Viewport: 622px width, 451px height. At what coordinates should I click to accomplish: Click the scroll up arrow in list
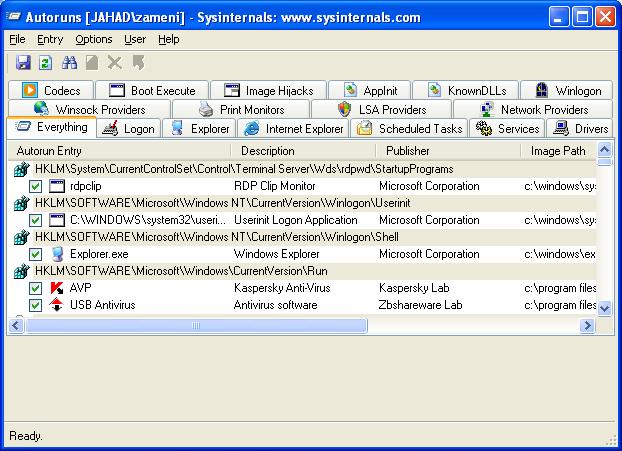coord(605,150)
